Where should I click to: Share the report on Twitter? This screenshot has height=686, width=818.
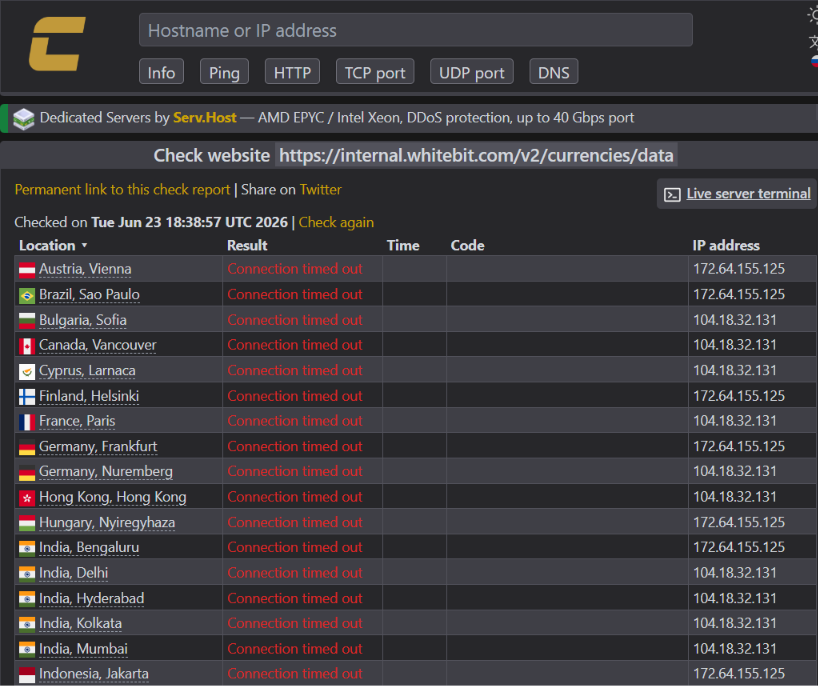pyautogui.click(x=320, y=189)
